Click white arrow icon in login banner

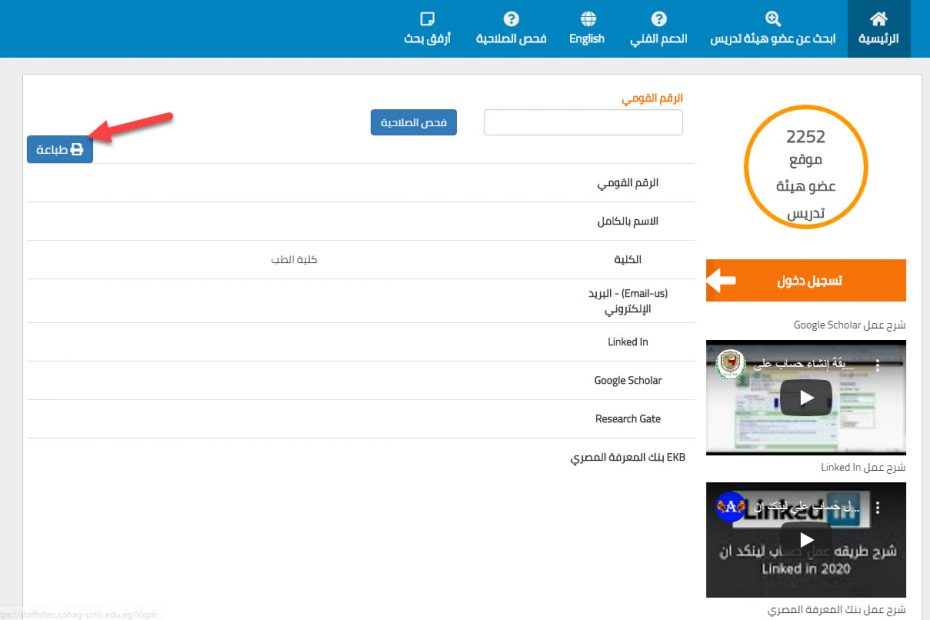(x=721, y=281)
